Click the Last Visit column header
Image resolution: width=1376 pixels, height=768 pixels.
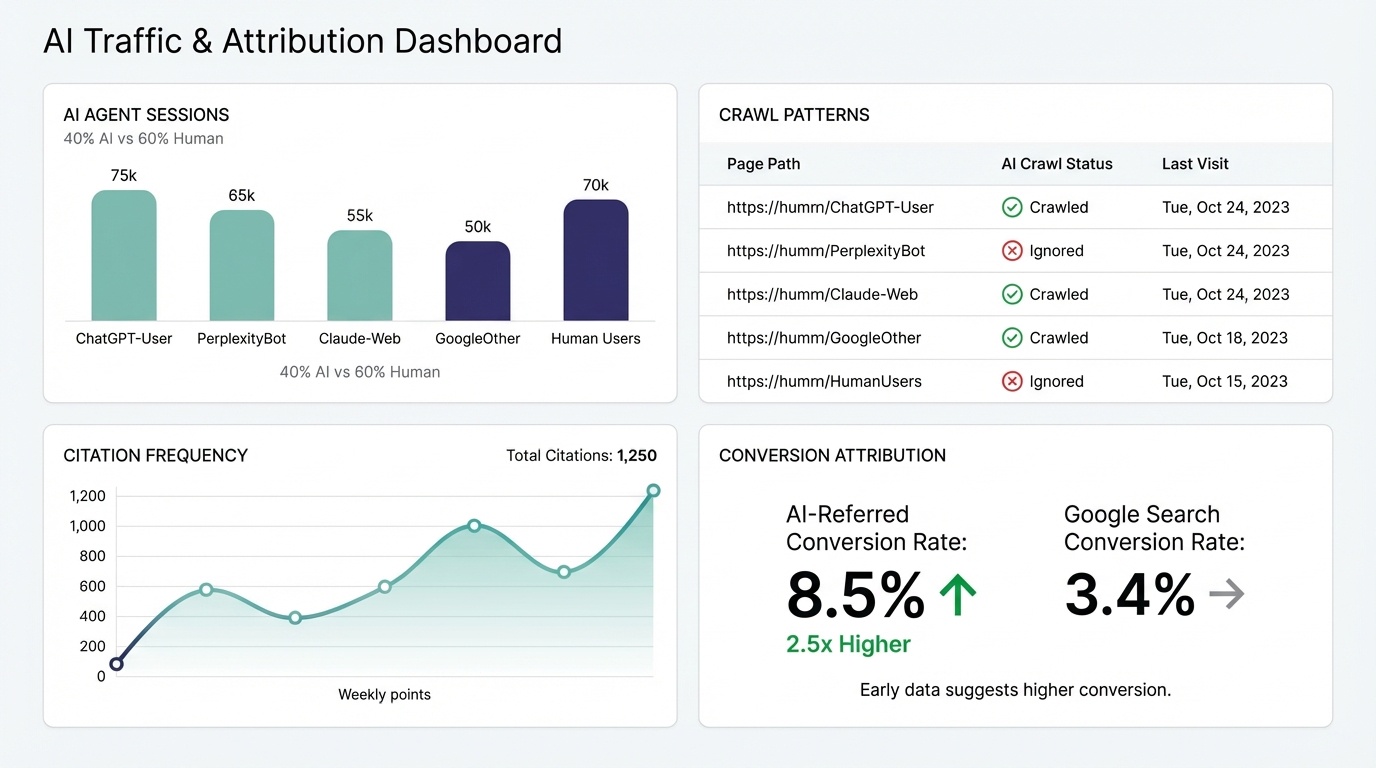(1195, 164)
